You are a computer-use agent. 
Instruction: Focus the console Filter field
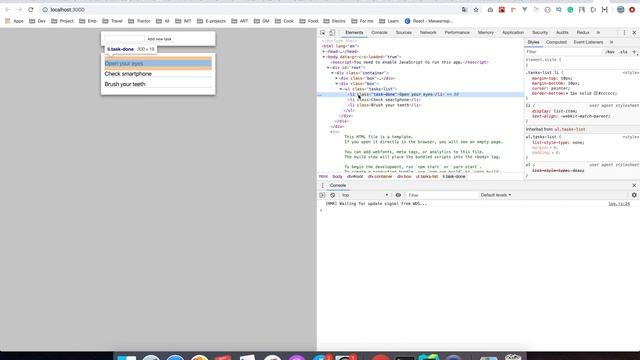click(x=442, y=195)
